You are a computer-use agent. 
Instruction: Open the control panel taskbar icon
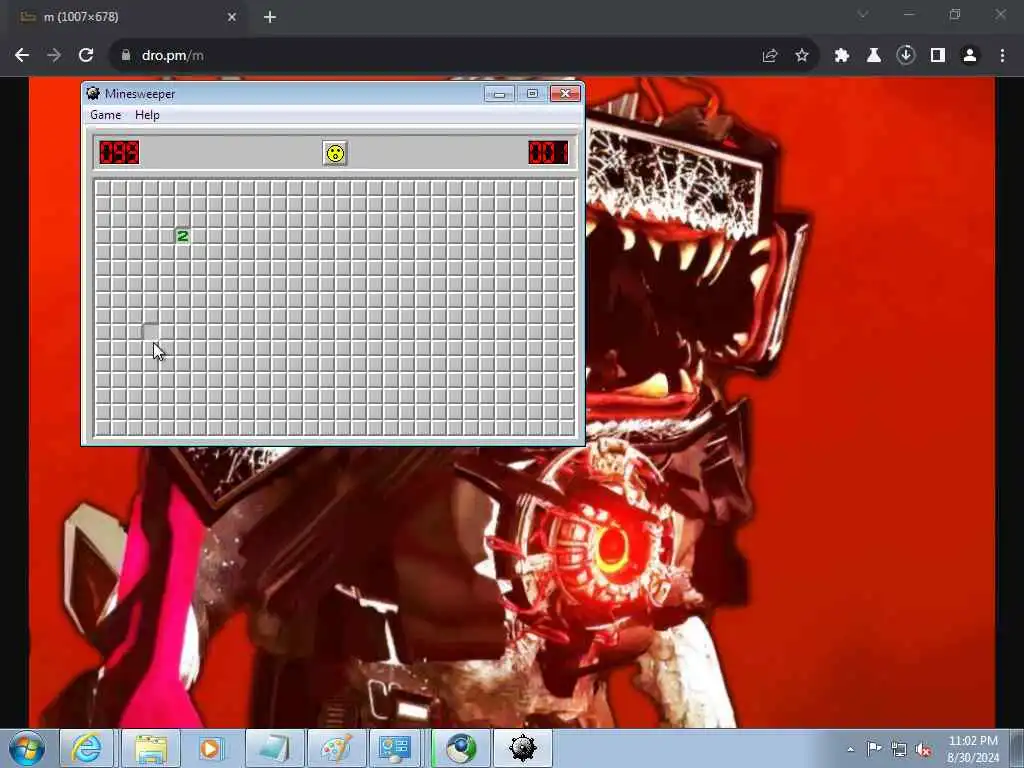pos(394,748)
